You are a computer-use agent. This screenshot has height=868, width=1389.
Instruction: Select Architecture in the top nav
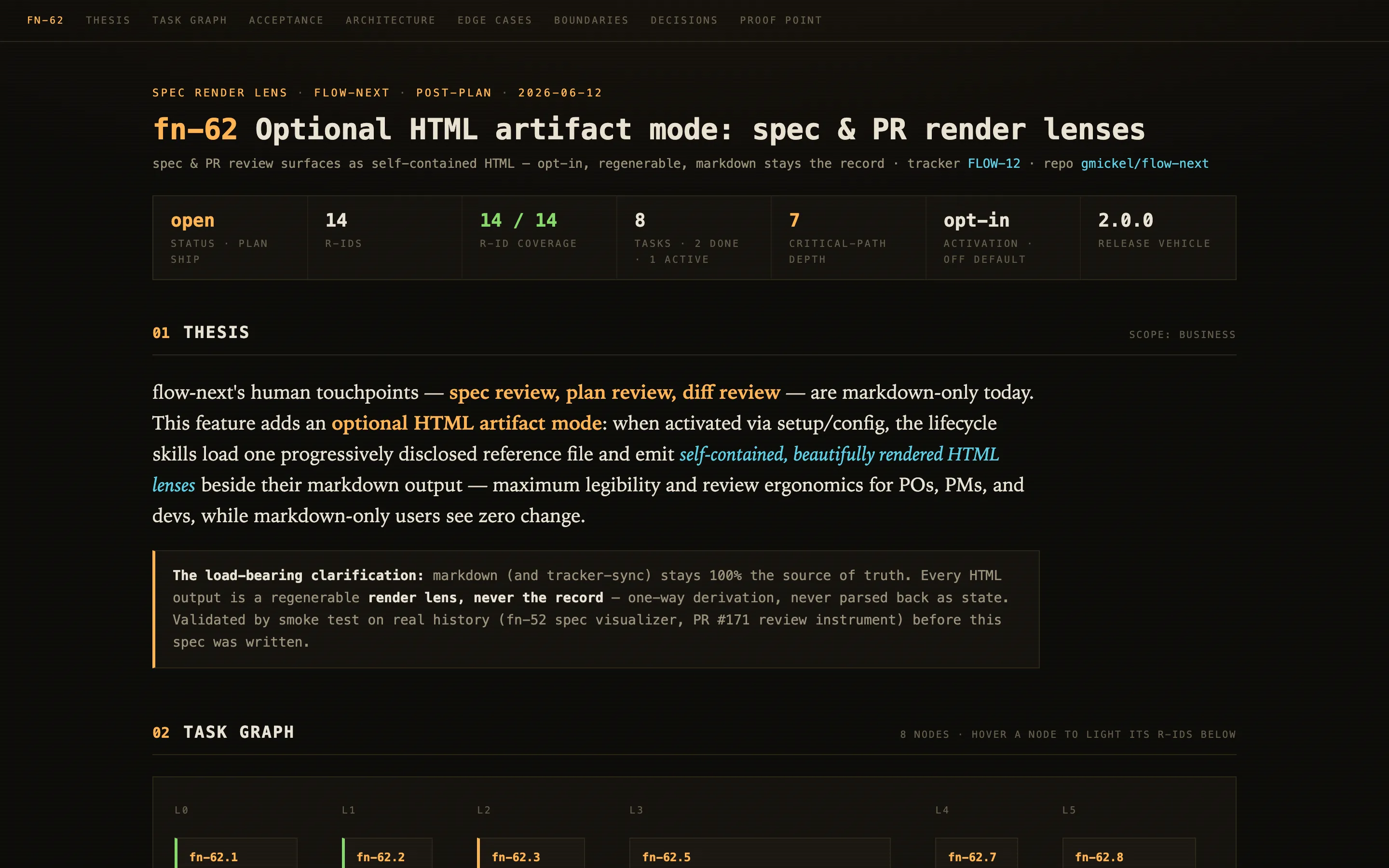[390, 20]
